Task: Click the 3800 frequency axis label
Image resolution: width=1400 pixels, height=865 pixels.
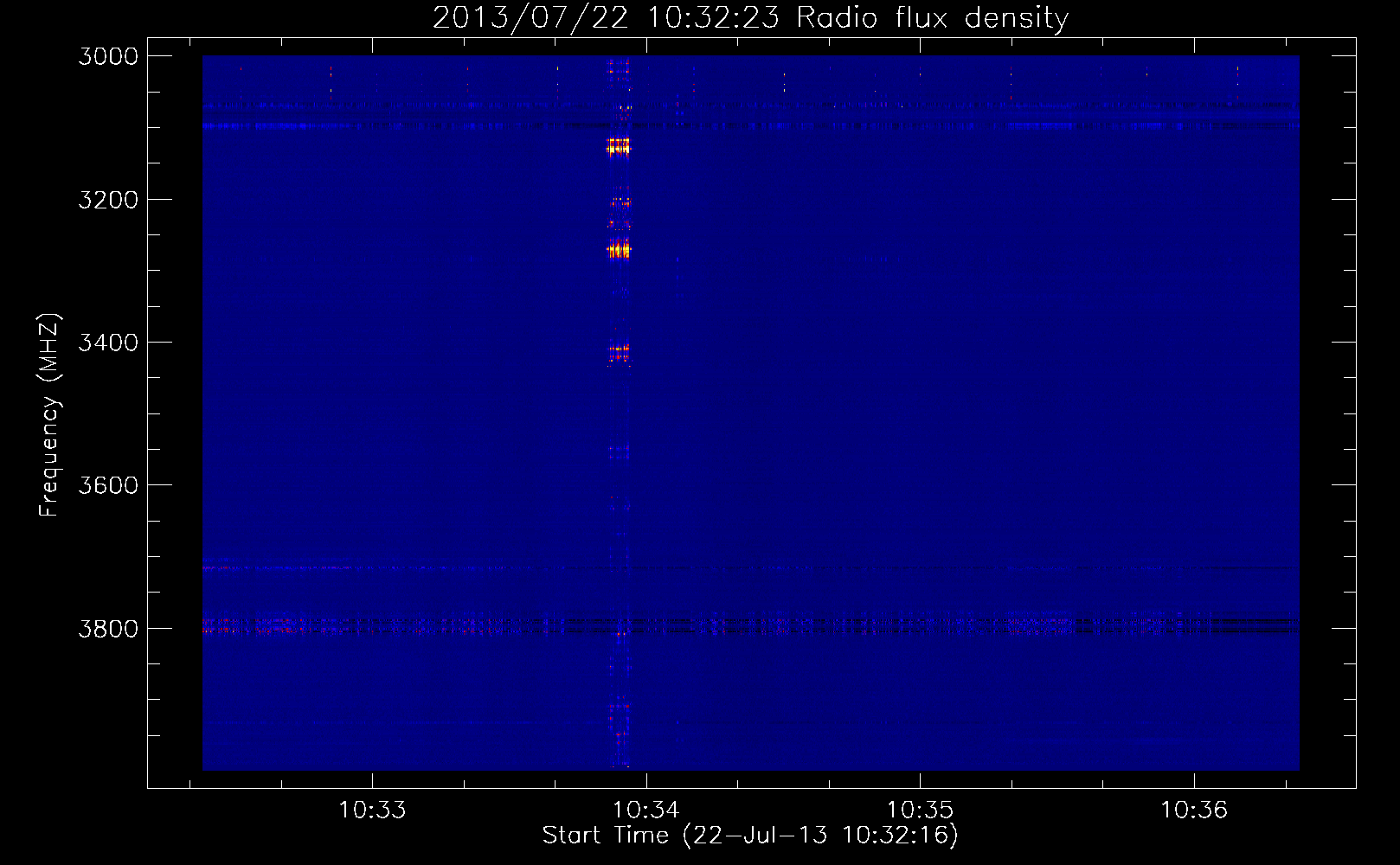Action: (x=108, y=628)
